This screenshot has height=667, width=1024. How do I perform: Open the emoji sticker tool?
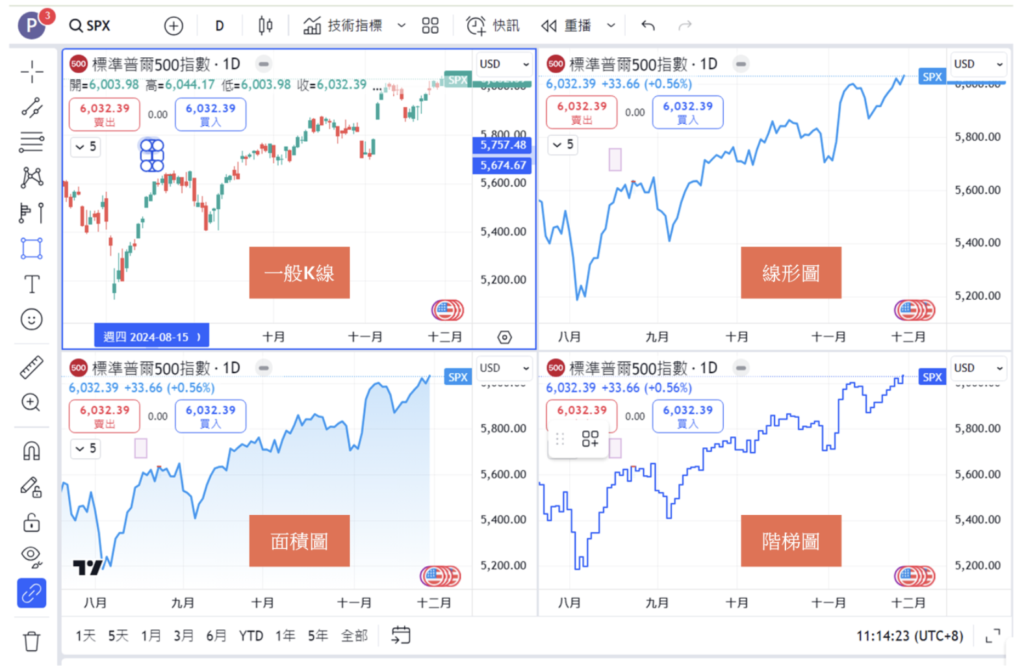pos(31,319)
